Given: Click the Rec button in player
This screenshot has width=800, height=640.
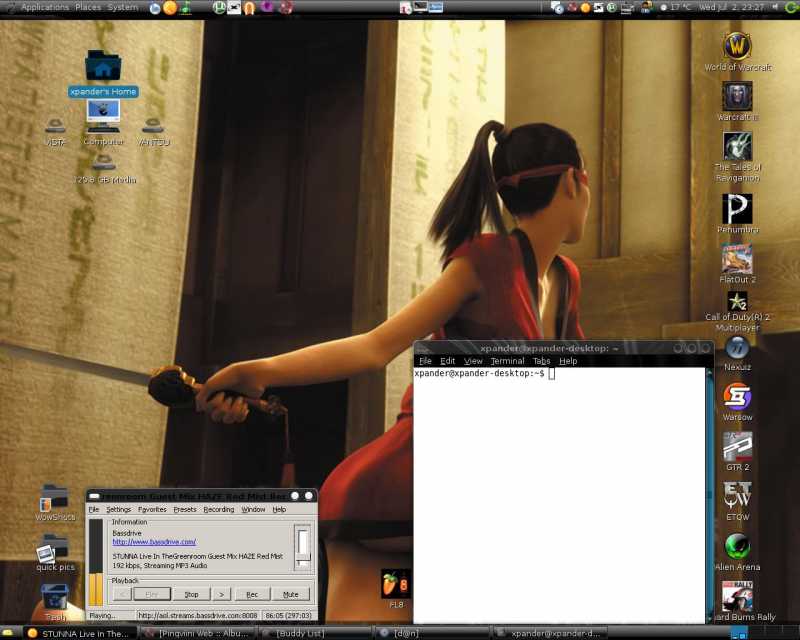Looking at the screenshot, I should coord(252,594).
